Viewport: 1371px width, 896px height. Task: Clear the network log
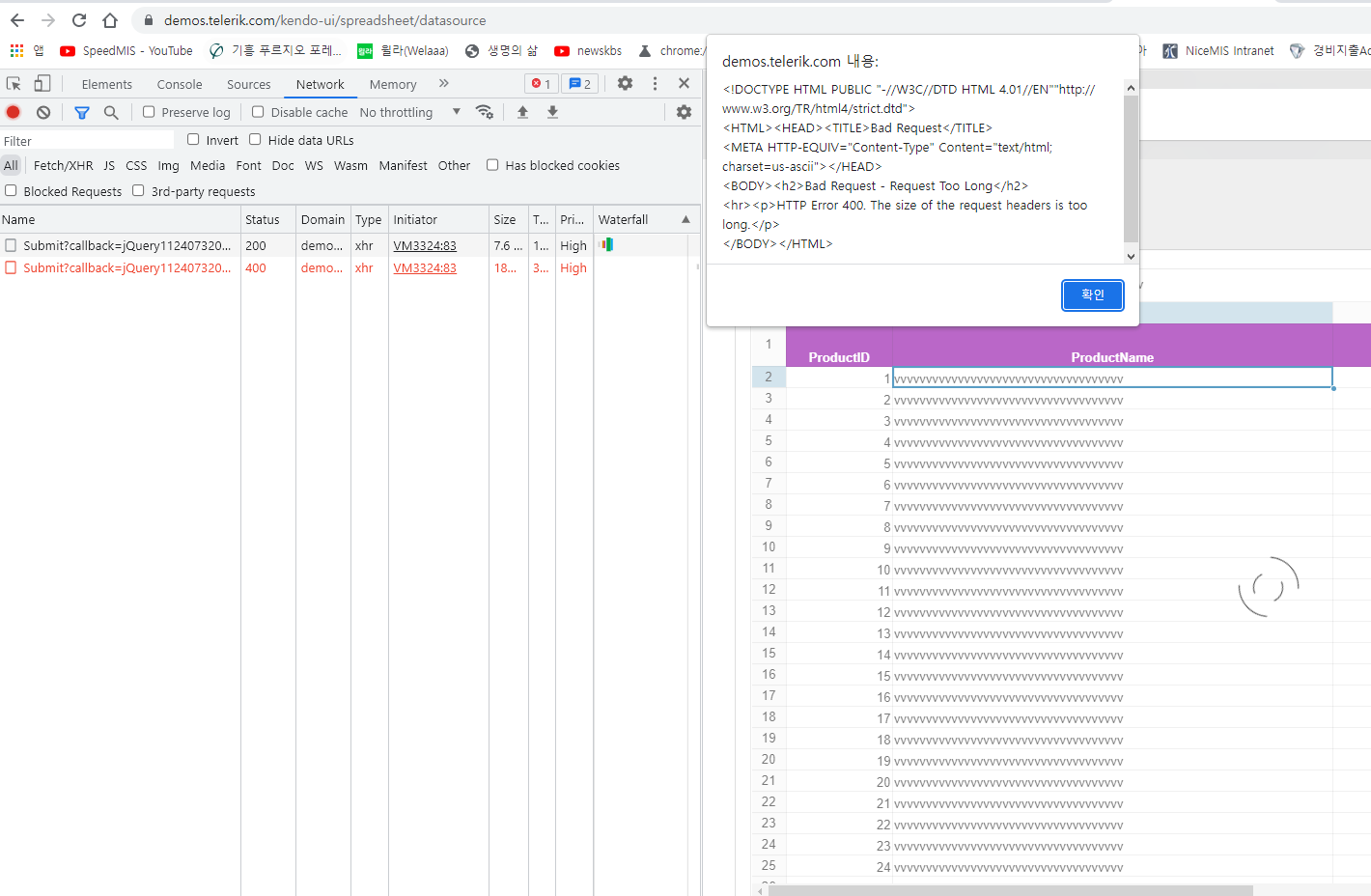click(x=43, y=112)
